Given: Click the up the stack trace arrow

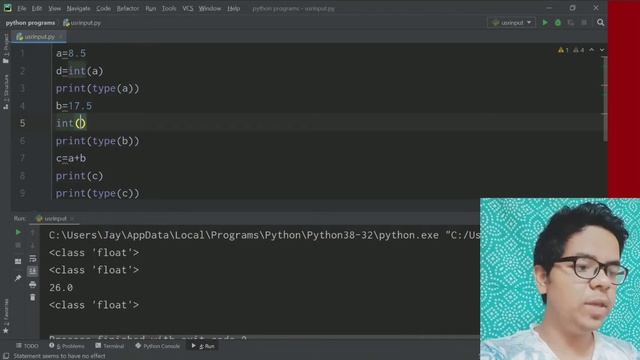Looking at the screenshot, I should [33, 232].
